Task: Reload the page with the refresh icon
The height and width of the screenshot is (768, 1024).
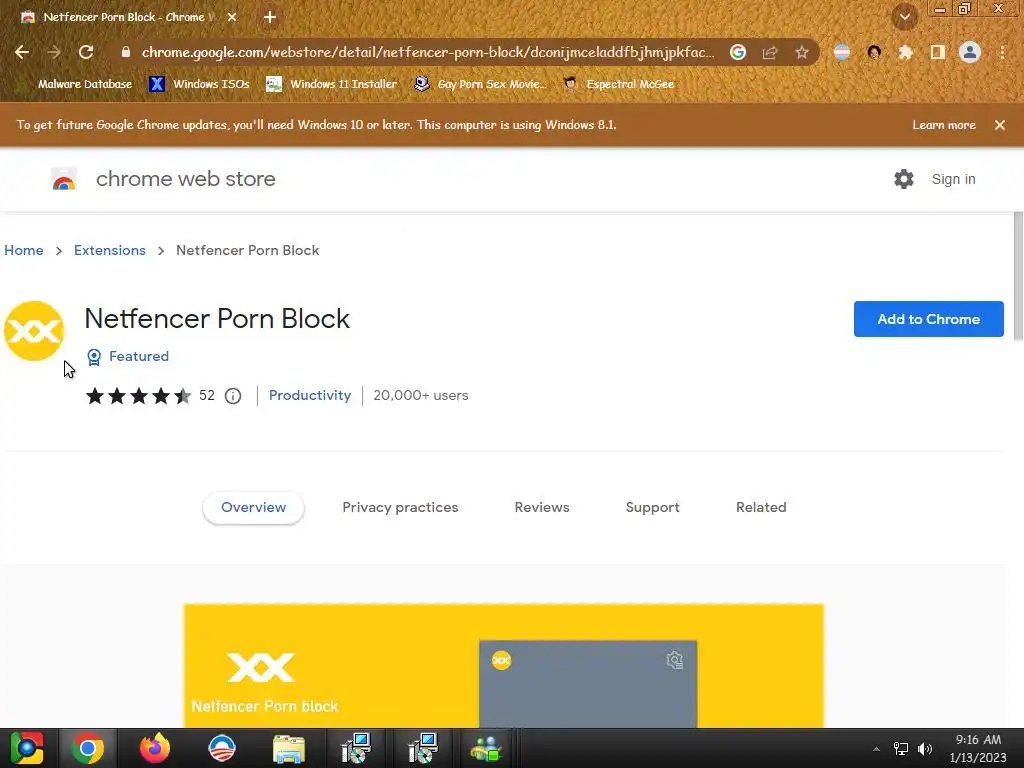Action: click(86, 52)
